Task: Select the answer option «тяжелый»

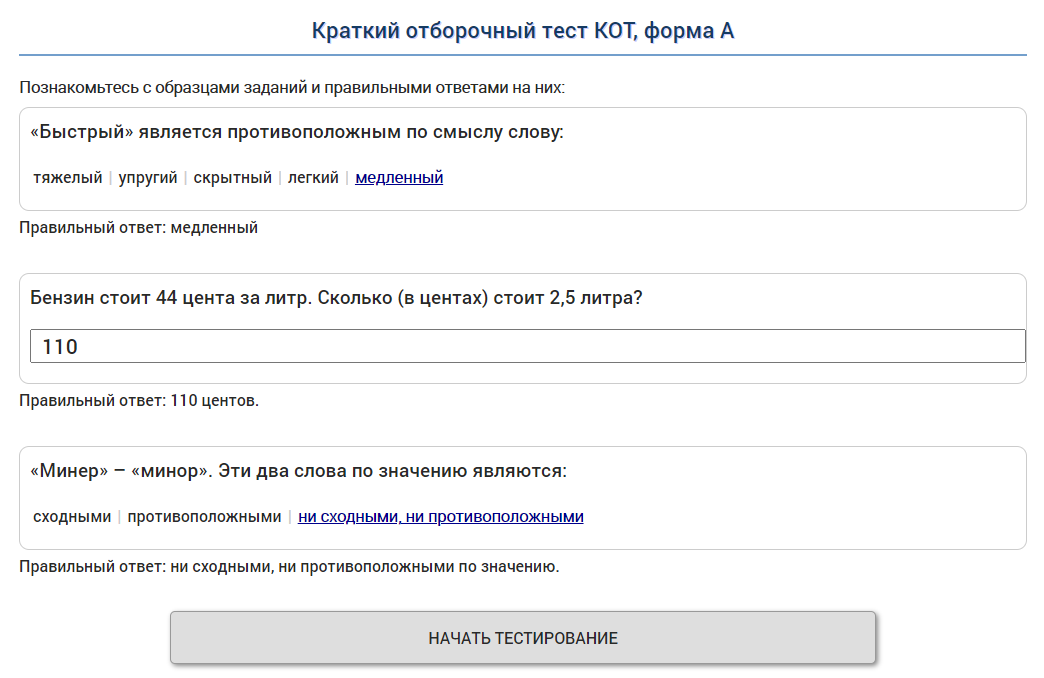Action: (x=67, y=178)
